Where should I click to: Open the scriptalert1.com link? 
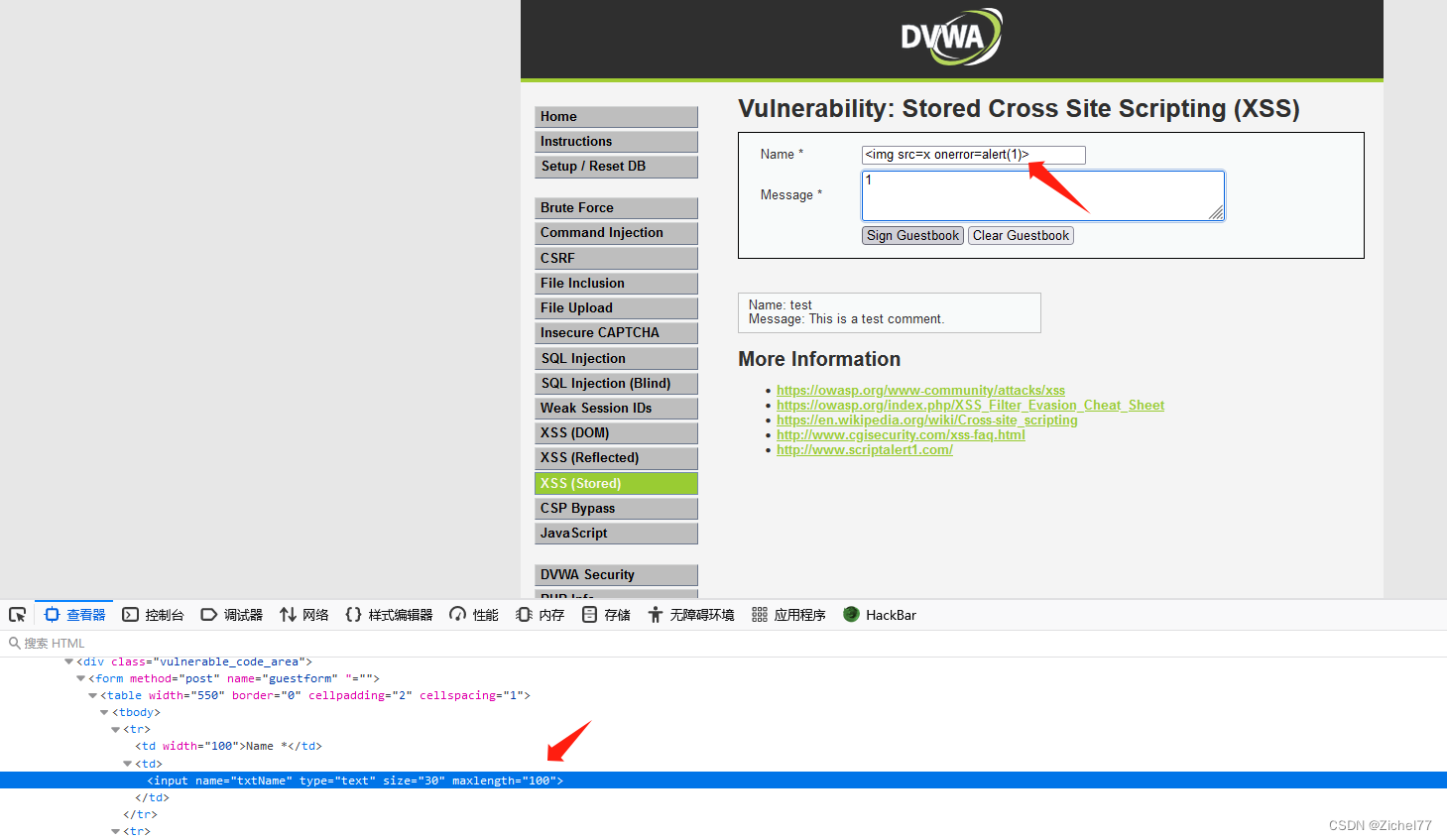click(x=865, y=449)
